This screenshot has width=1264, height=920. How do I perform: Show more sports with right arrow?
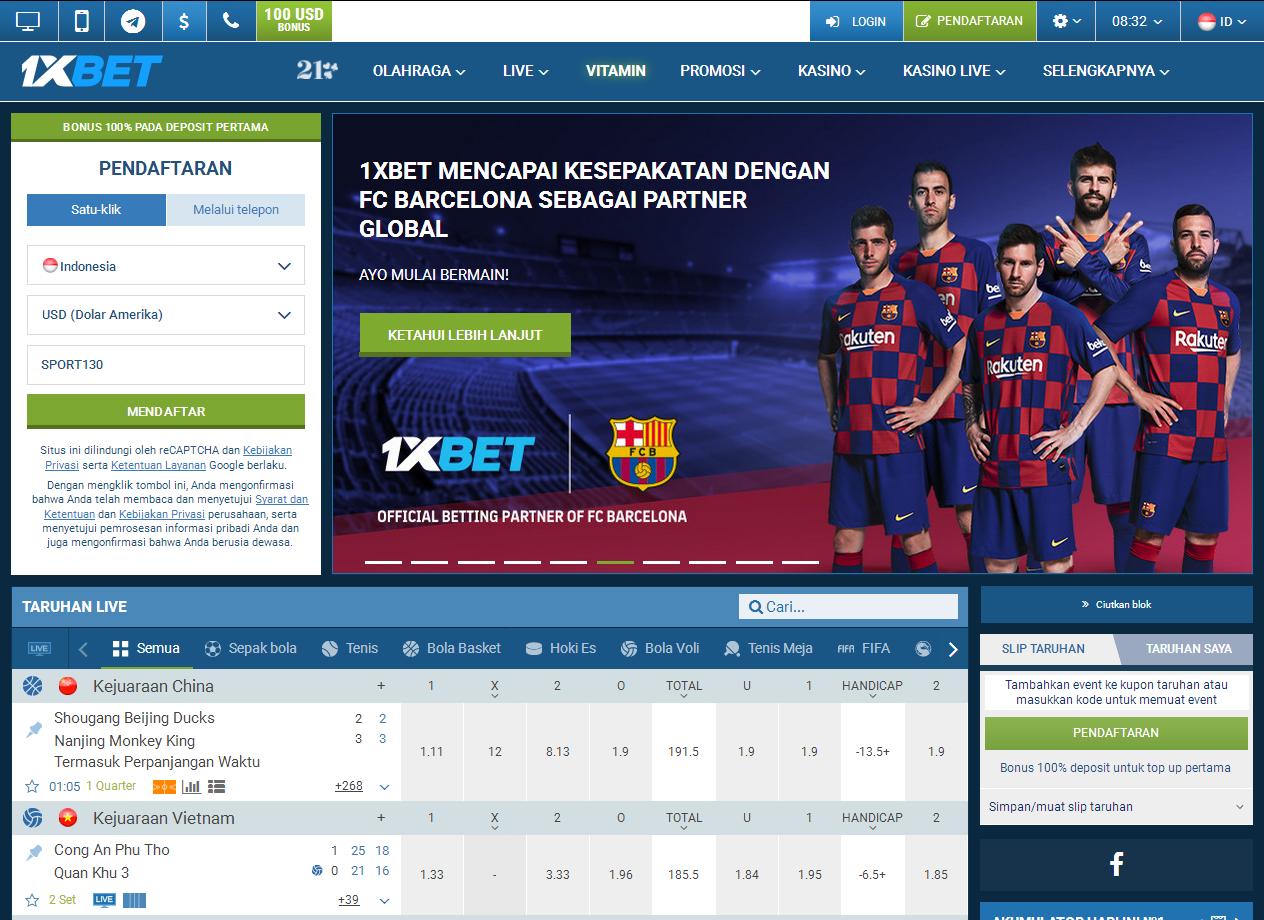pos(953,649)
